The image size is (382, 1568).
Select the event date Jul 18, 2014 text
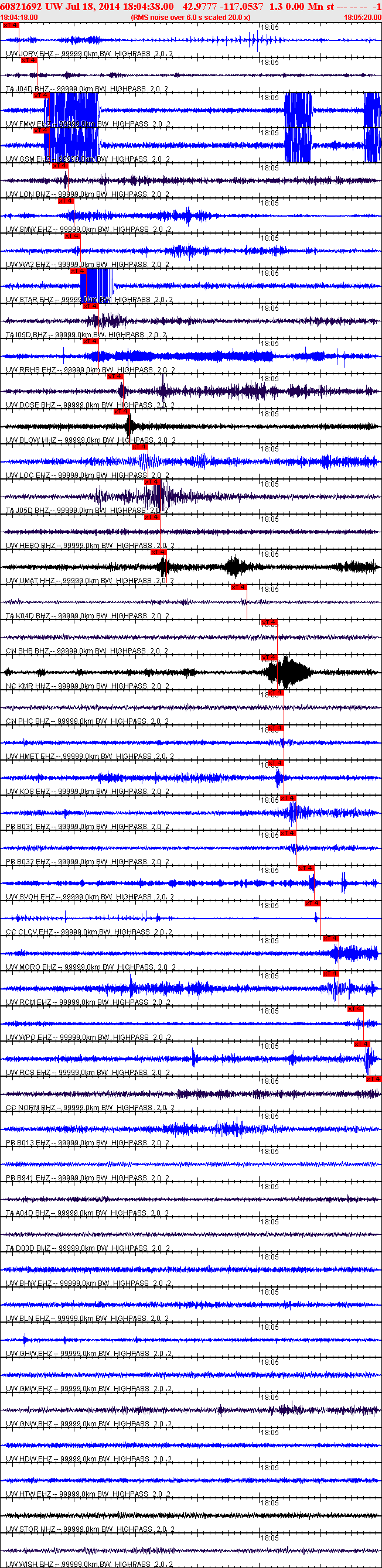coord(92,6)
